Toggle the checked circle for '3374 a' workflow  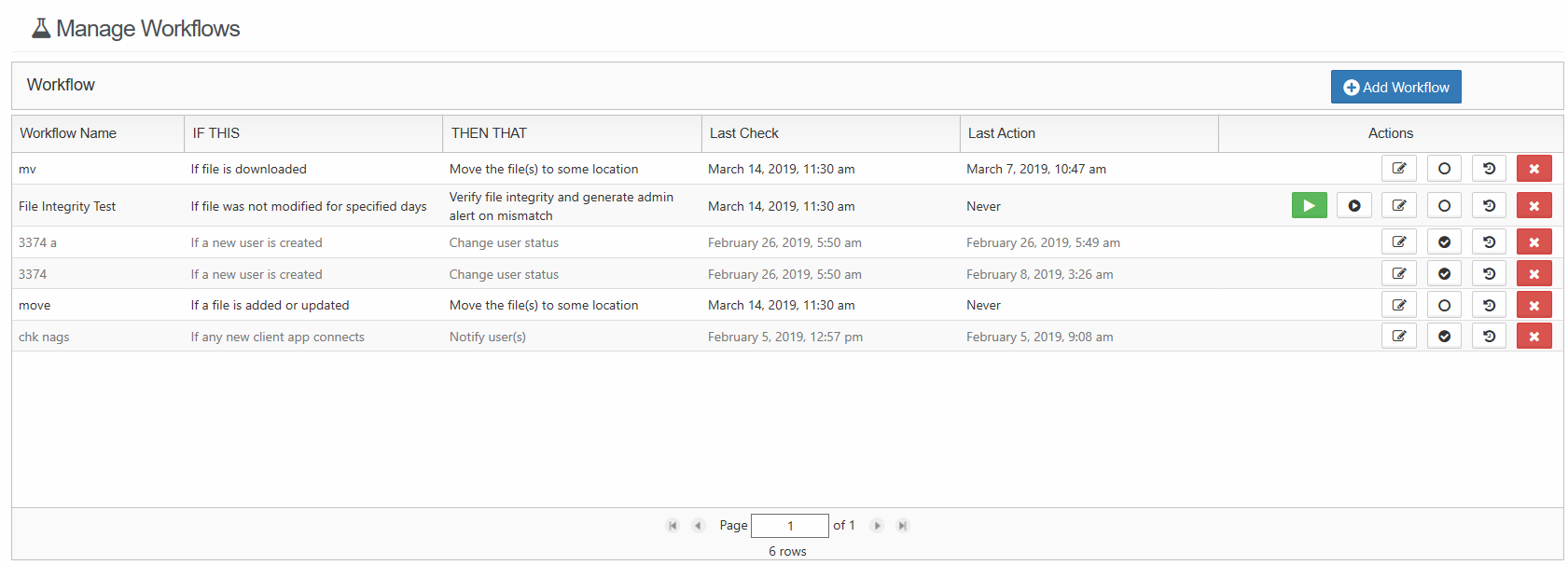pyautogui.click(x=1444, y=241)
